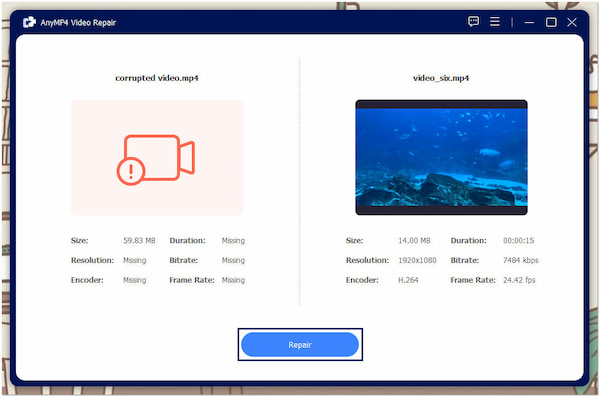Viewport: 600px width, 397px height.
Task: Open the feedback chat bubble icon
Action: pyautogui.click(x=473, y=21)
